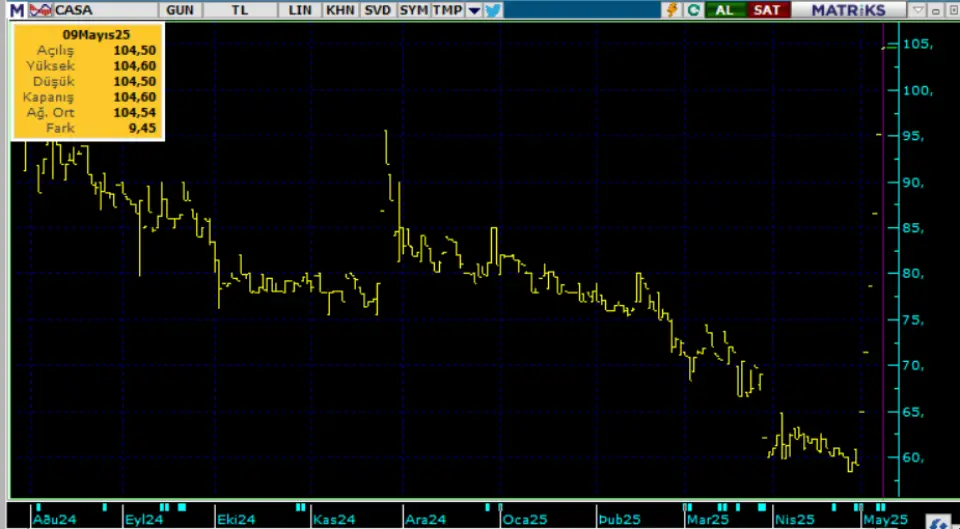Click the MATRIKS logo button
The width and height of the screenshot is (960, 529).
click(x=848, y=10)
